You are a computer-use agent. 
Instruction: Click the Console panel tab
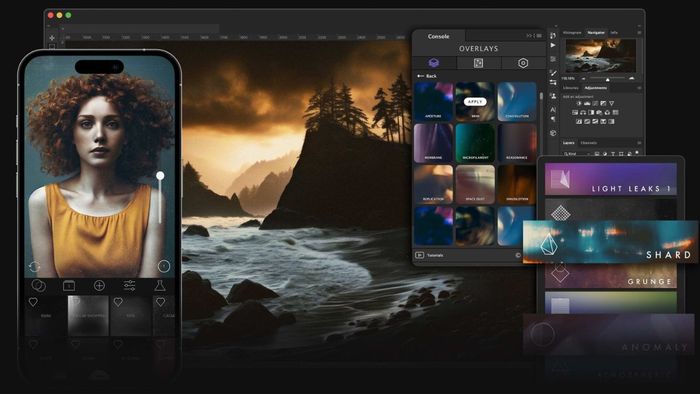pos(438,37)
